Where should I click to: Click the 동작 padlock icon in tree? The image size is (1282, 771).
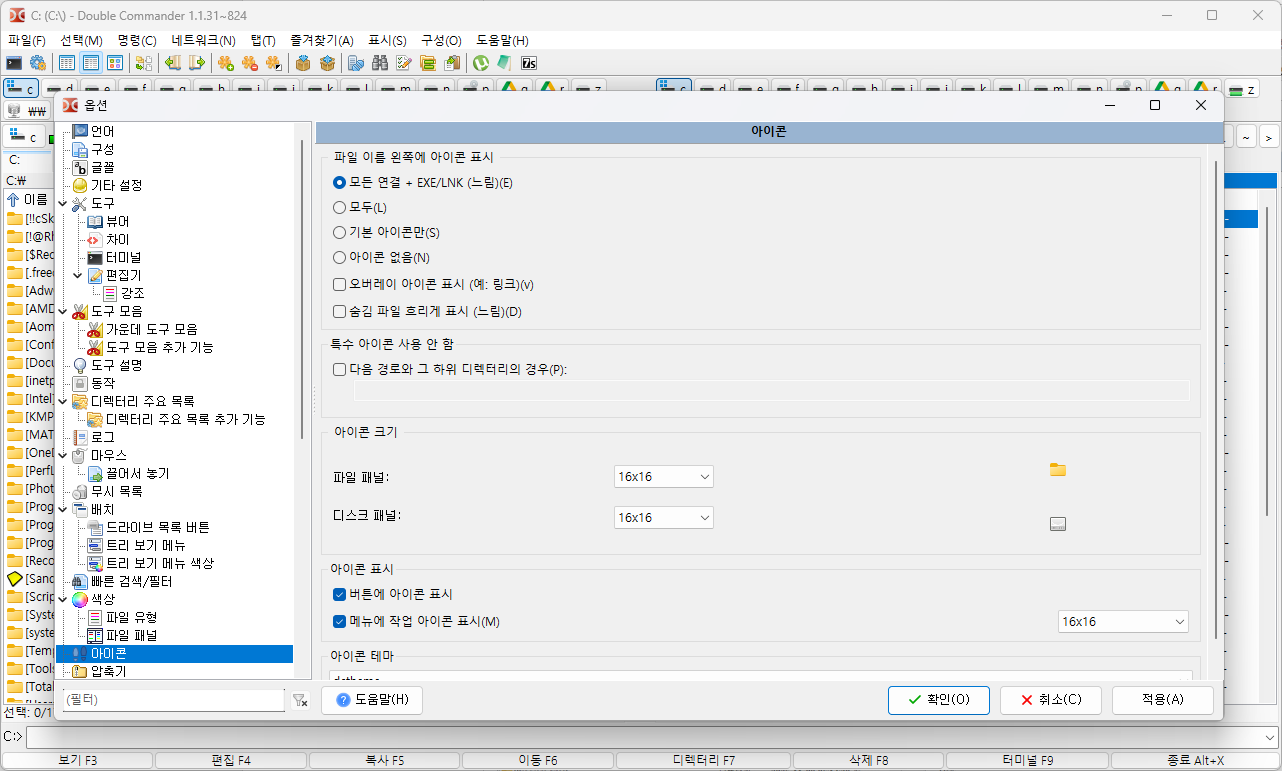click(x=80, y=383)
